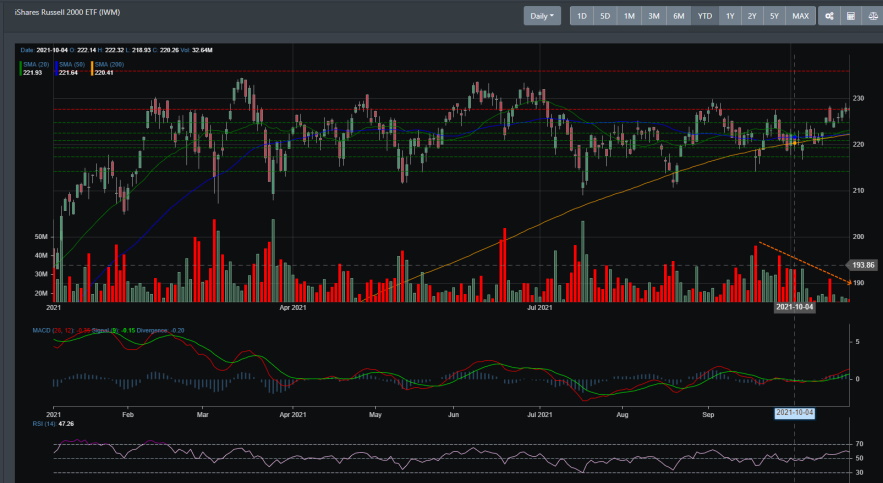Set chart range to 5Y
This screenshot has height=483, width=883.
(774, 16)
